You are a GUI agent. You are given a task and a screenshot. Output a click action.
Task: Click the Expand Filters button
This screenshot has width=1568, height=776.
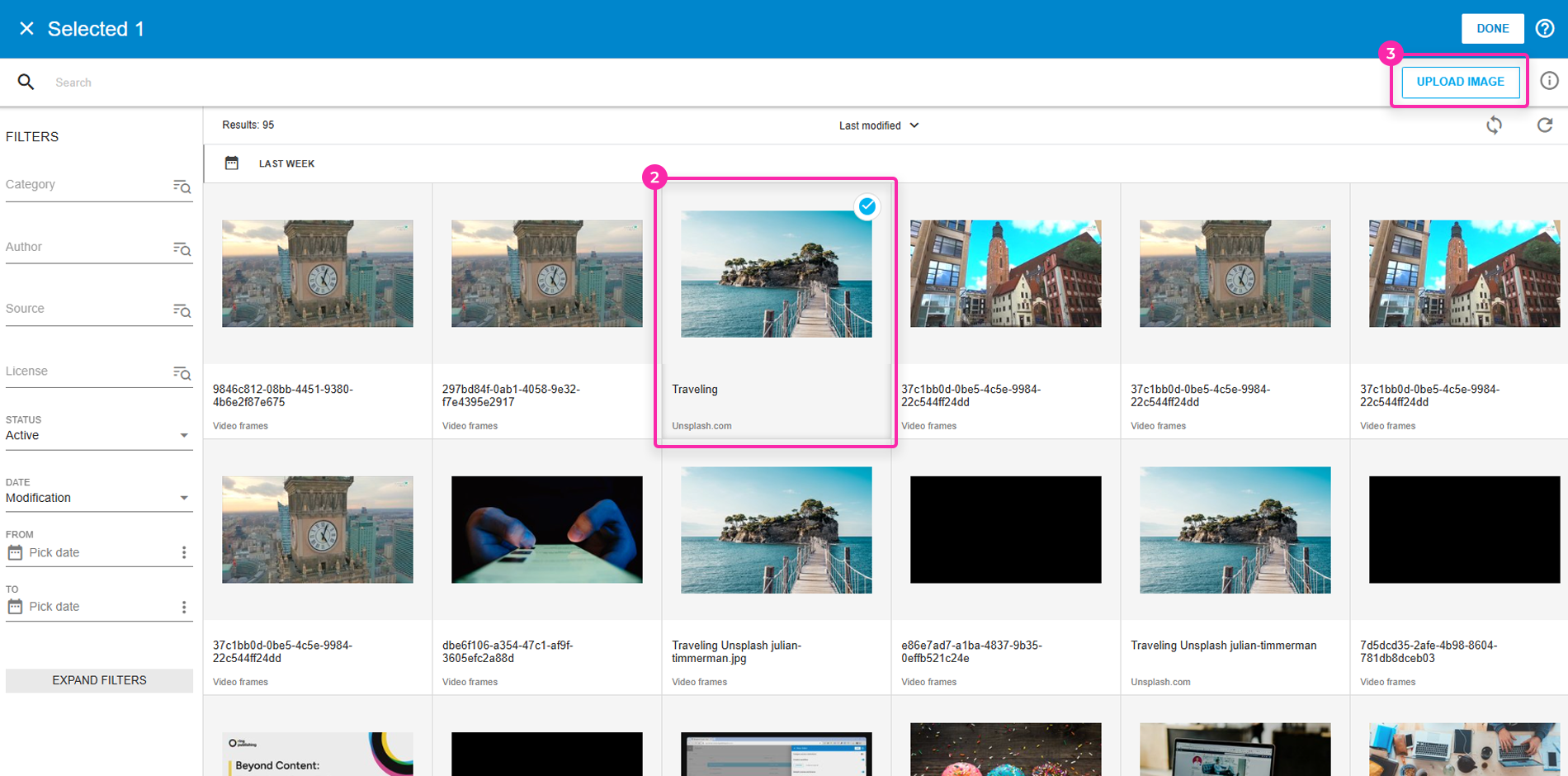click(x=99, y=680)
